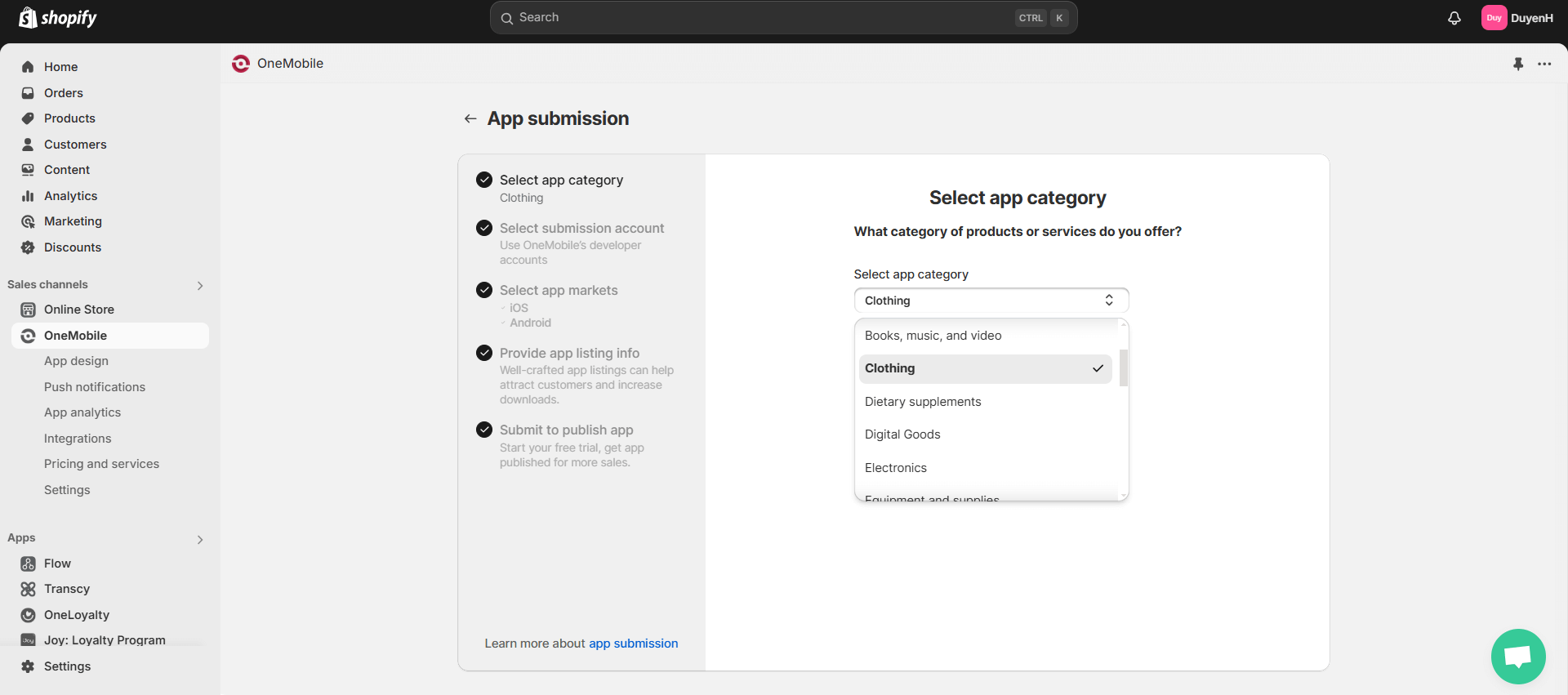Screen dimensions: 1568x695
Task: Click the Flow app icon
Action: [x=28, y=564]
